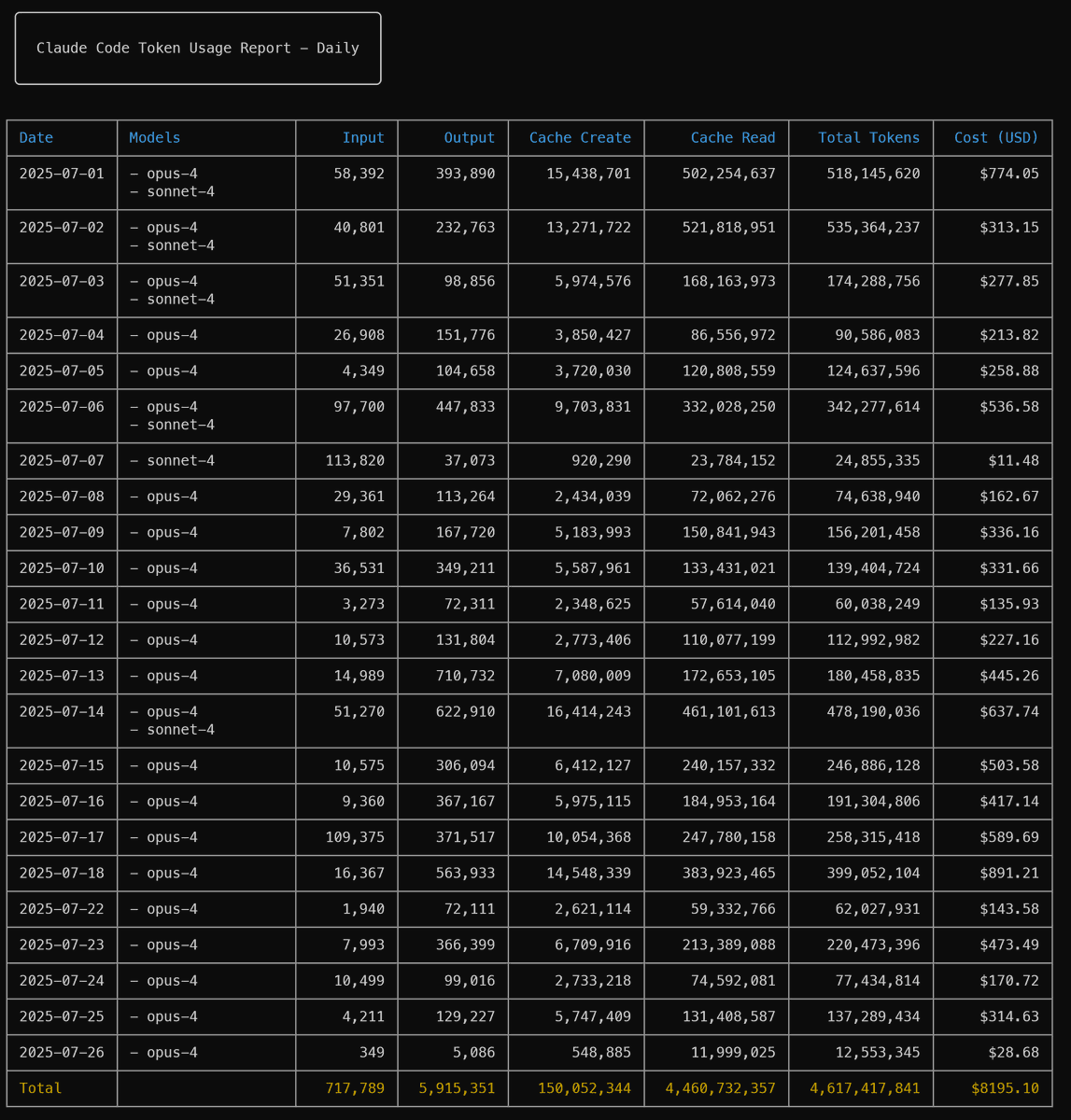The height and width of the screenshot is (1120, 1071).
Task: Click cache read value 383,923,465
Action: click(x=729, y=874)
